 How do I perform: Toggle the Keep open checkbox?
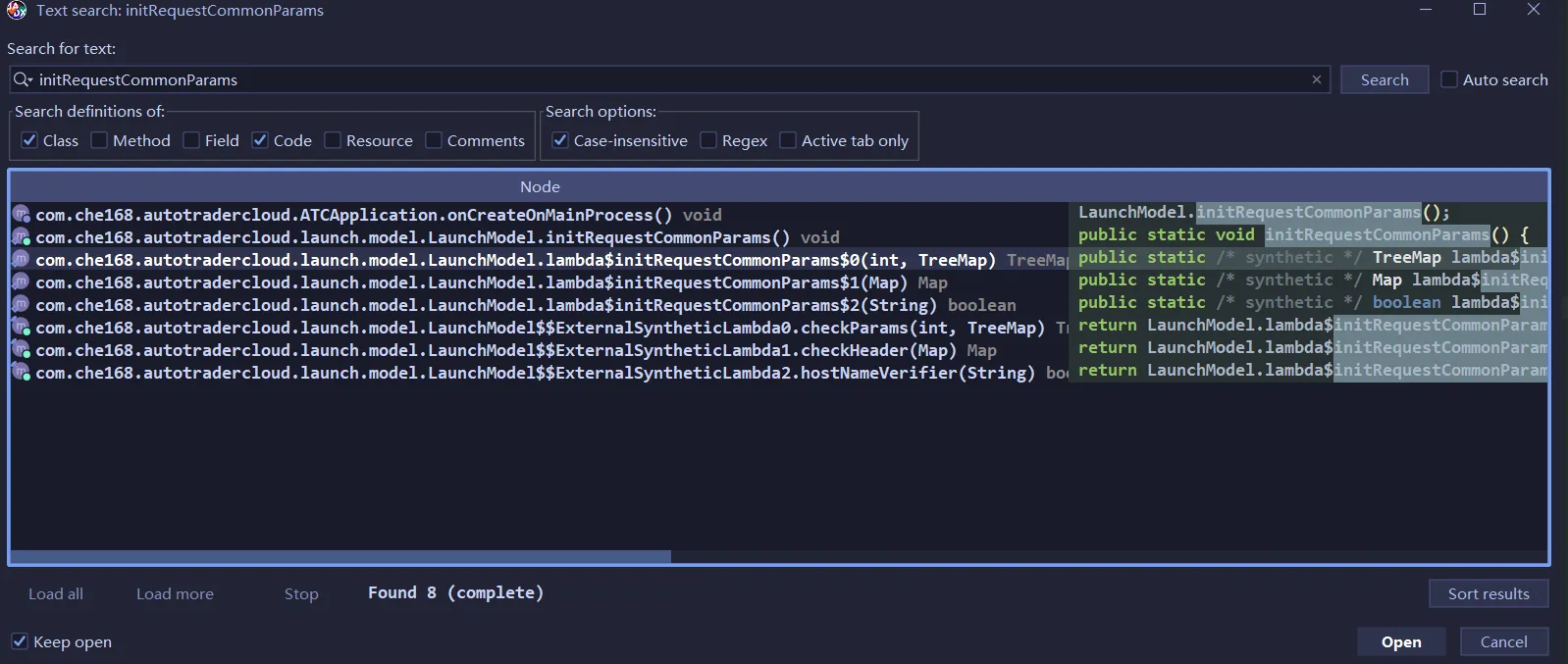[20, 641]
